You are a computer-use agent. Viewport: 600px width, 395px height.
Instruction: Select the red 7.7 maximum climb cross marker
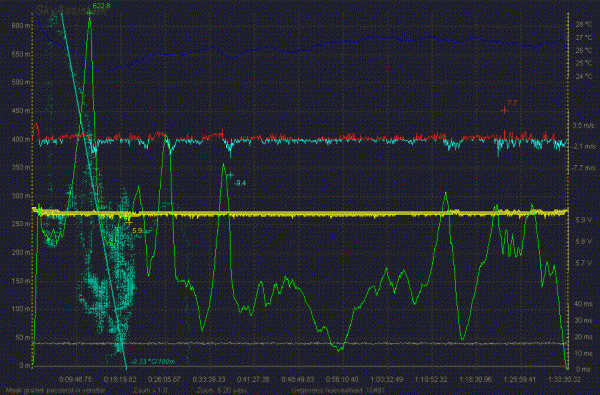(505, 111)
